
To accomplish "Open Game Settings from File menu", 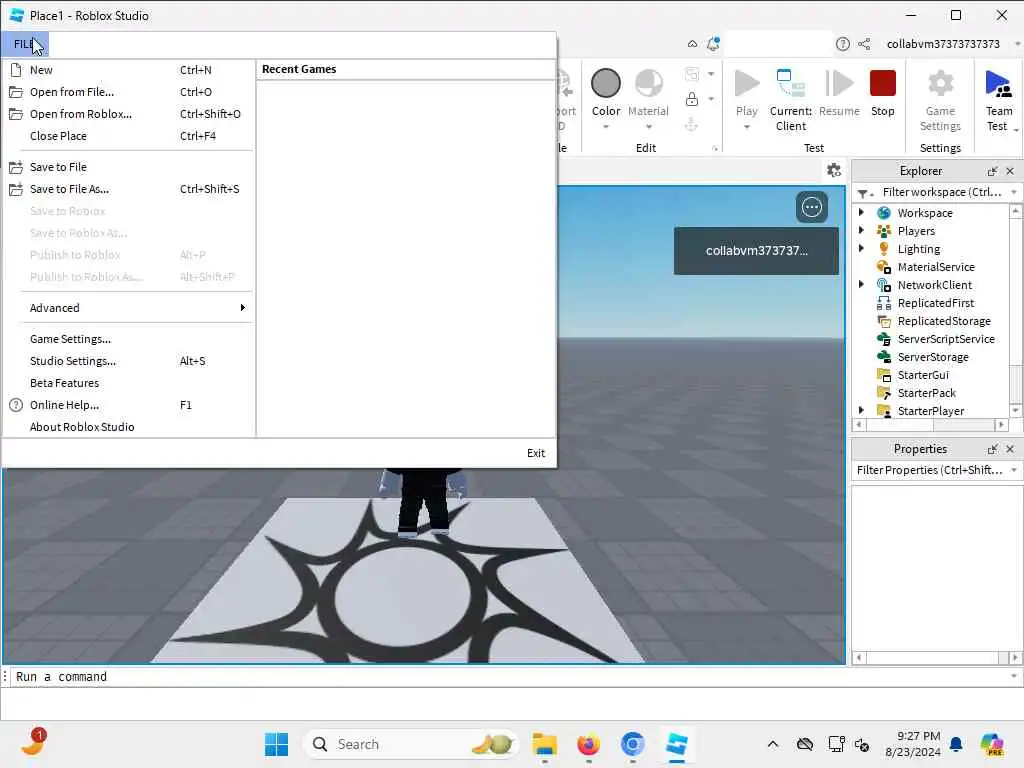I will [130, 339].
